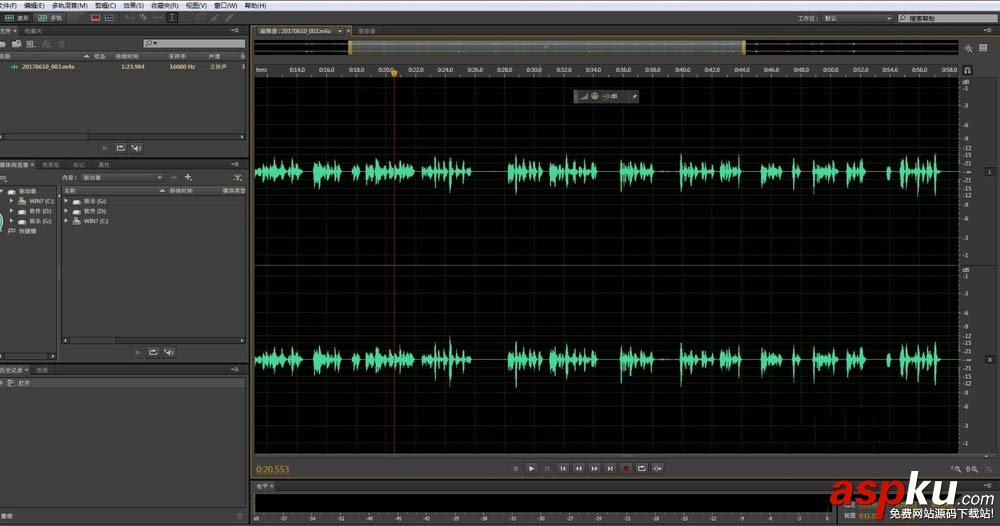Screen dimensions: 1000x526
Task: Toggle spectral pitch display icon
Action: click(x=109, y=18)
